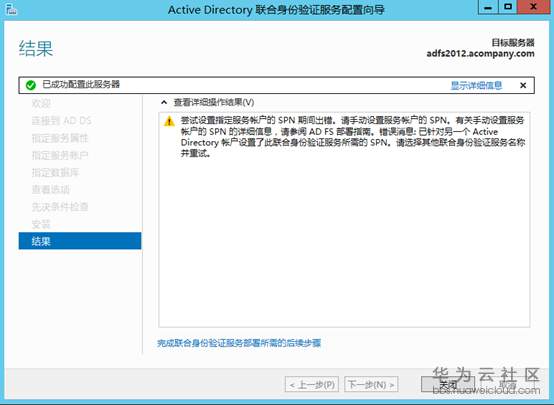Click the 取消 button

(x=507, y=385)
